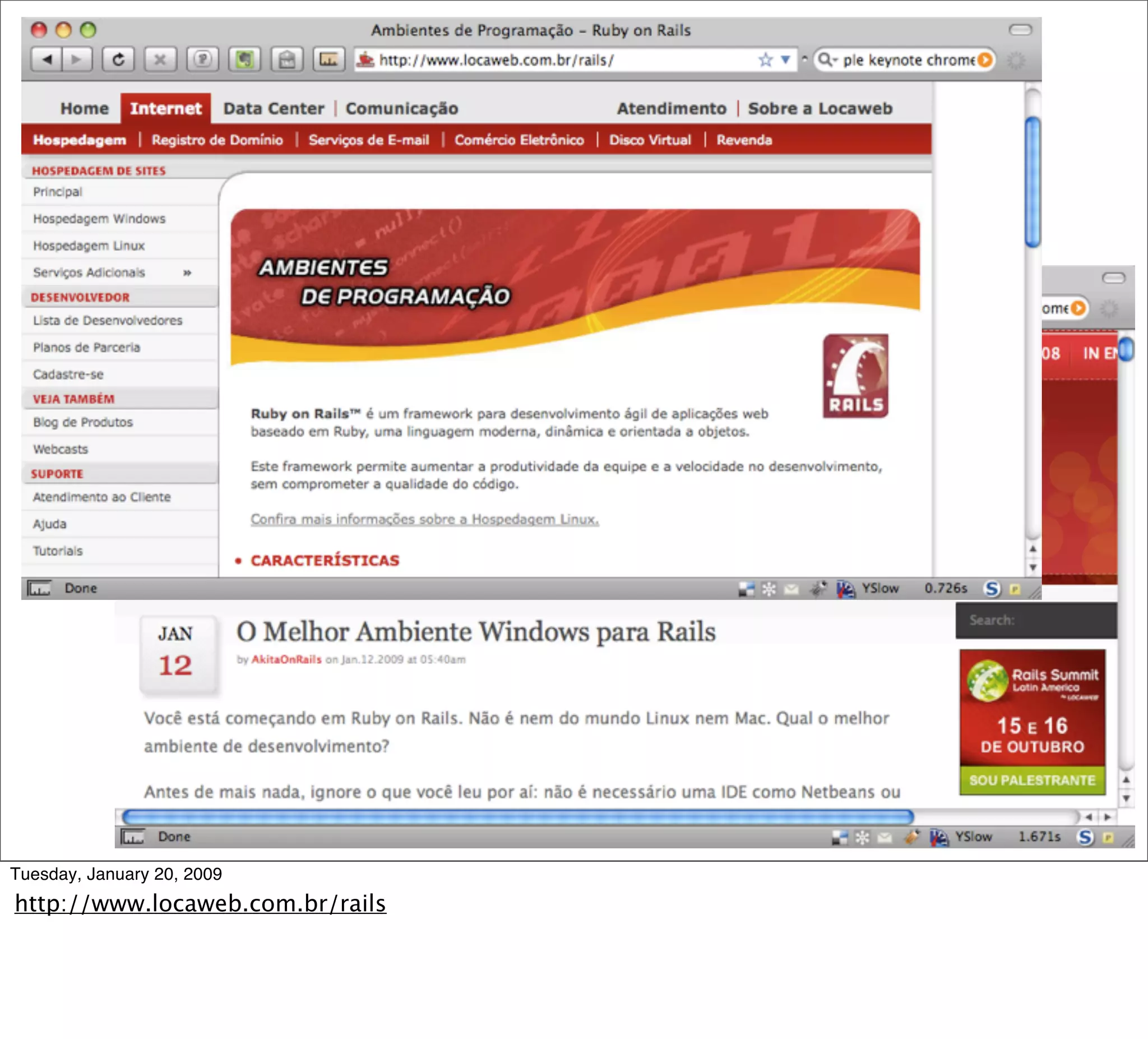Open Hospedagem Windows sidebar link

(99, 219)
